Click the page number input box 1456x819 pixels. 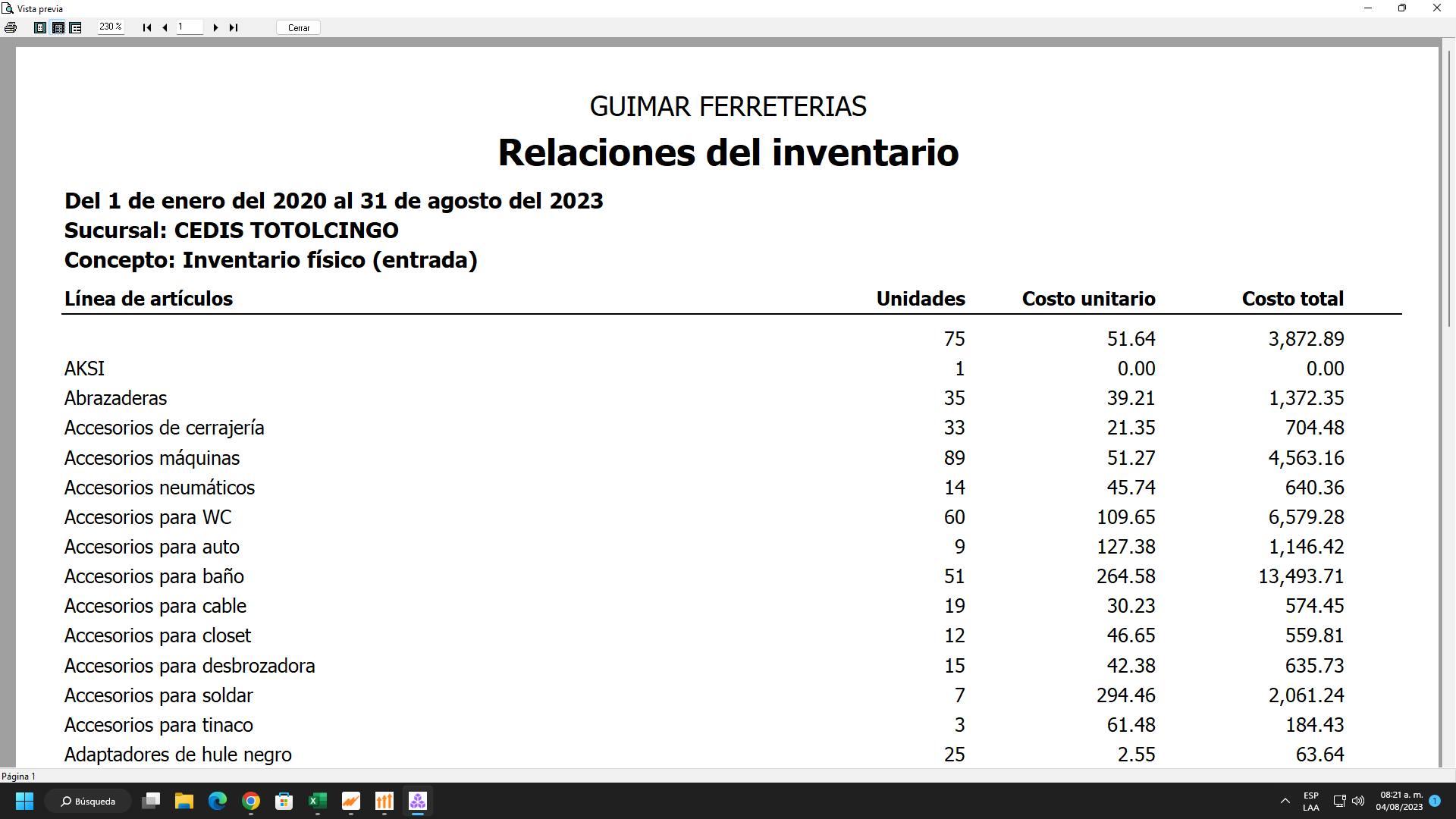coord(190,27)
